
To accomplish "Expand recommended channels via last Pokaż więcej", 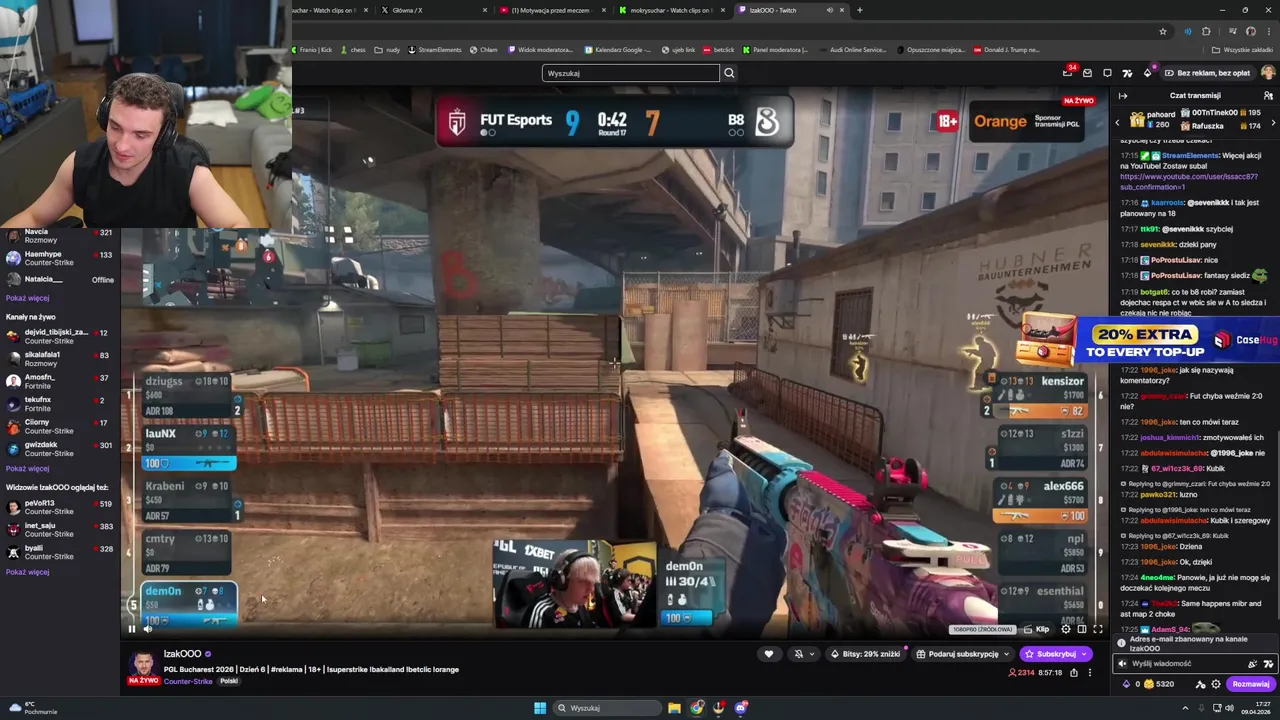I will point(27,572).
